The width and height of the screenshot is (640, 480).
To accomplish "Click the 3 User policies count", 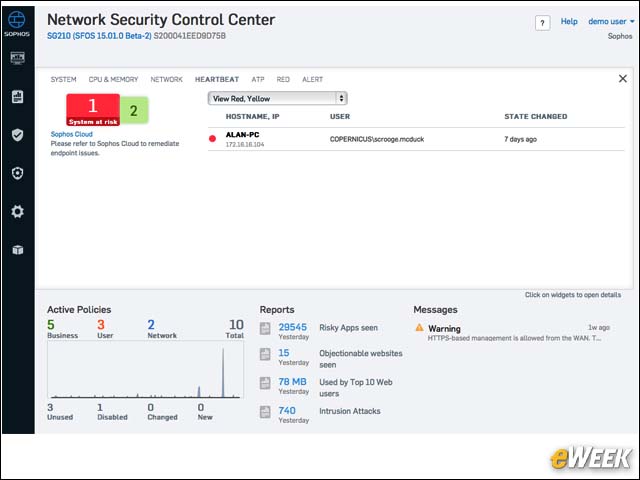I will pos(101,324).
